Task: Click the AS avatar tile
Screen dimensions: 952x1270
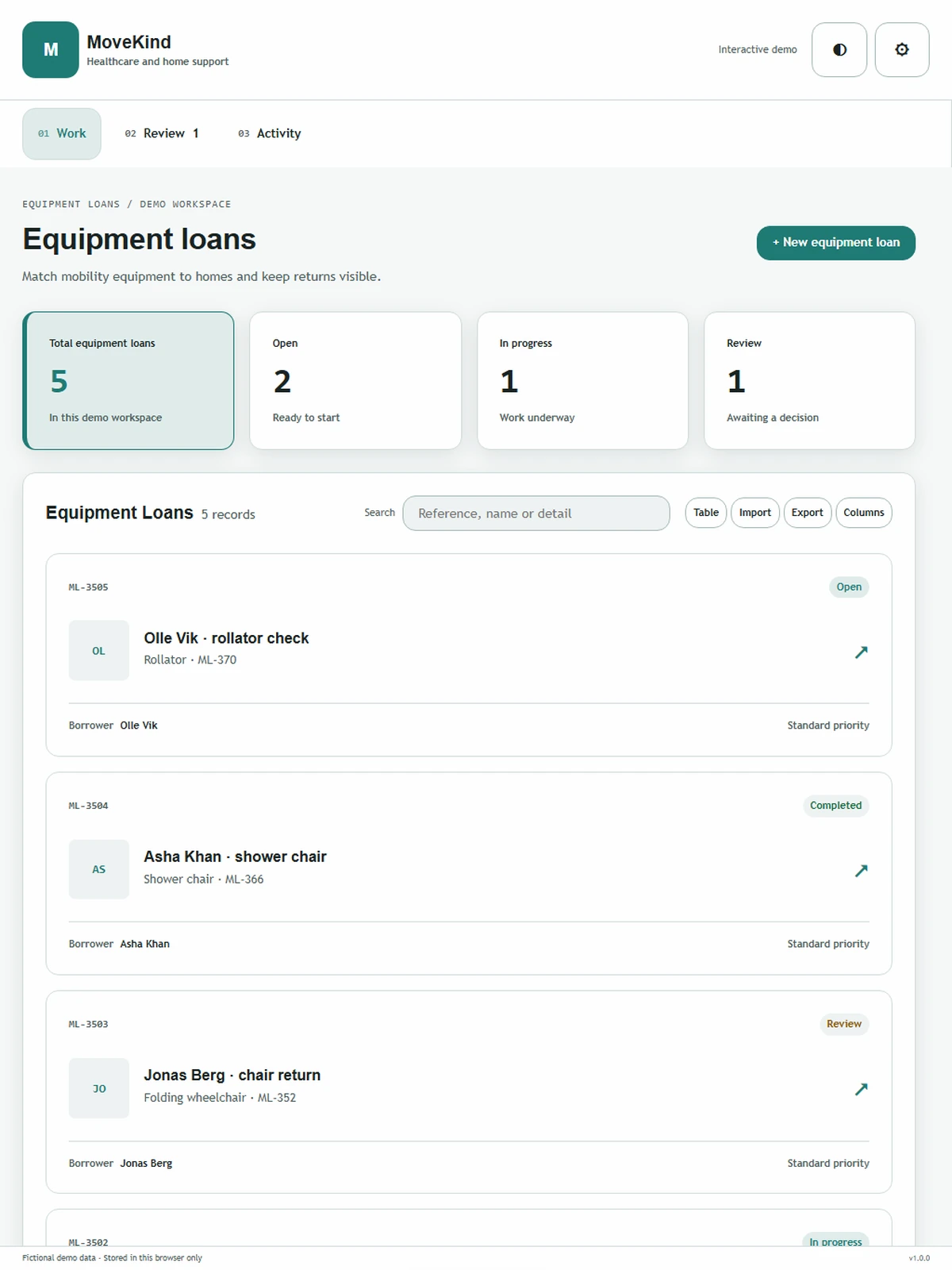Action: click(98, 869)
